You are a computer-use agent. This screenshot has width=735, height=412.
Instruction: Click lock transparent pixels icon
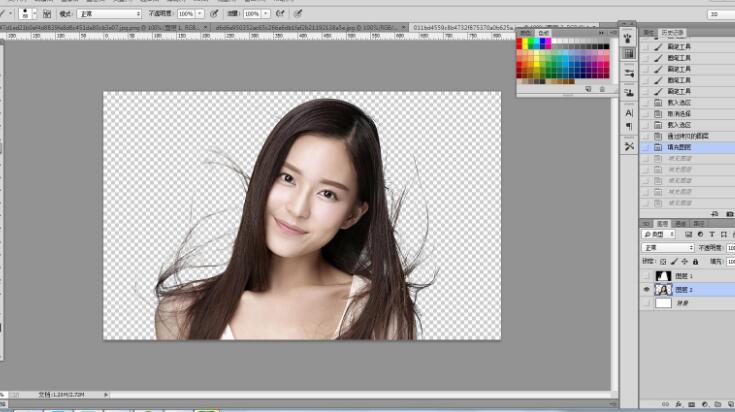[x=663, y=262]
